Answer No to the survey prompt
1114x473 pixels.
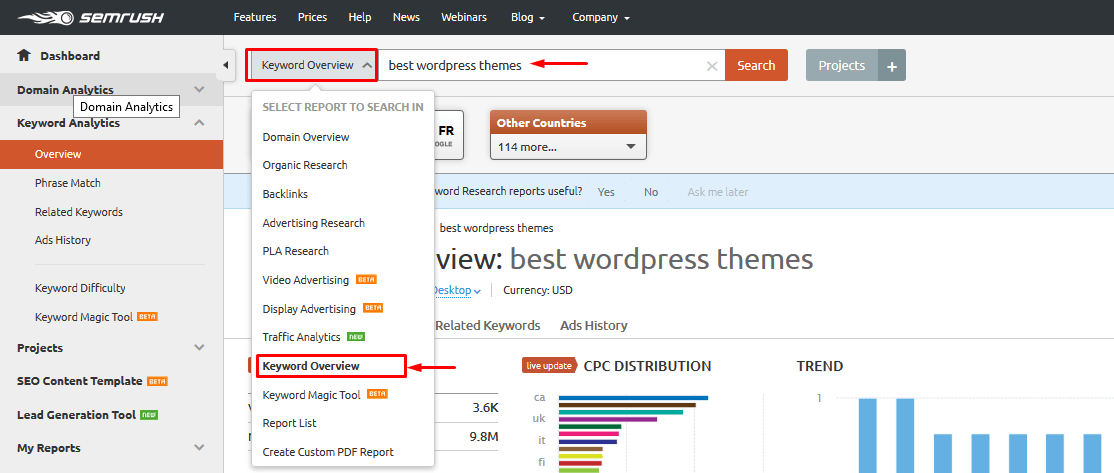651,192
